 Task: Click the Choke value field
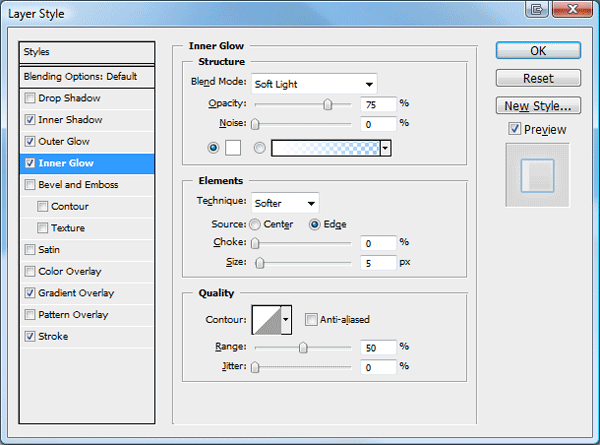378,243
